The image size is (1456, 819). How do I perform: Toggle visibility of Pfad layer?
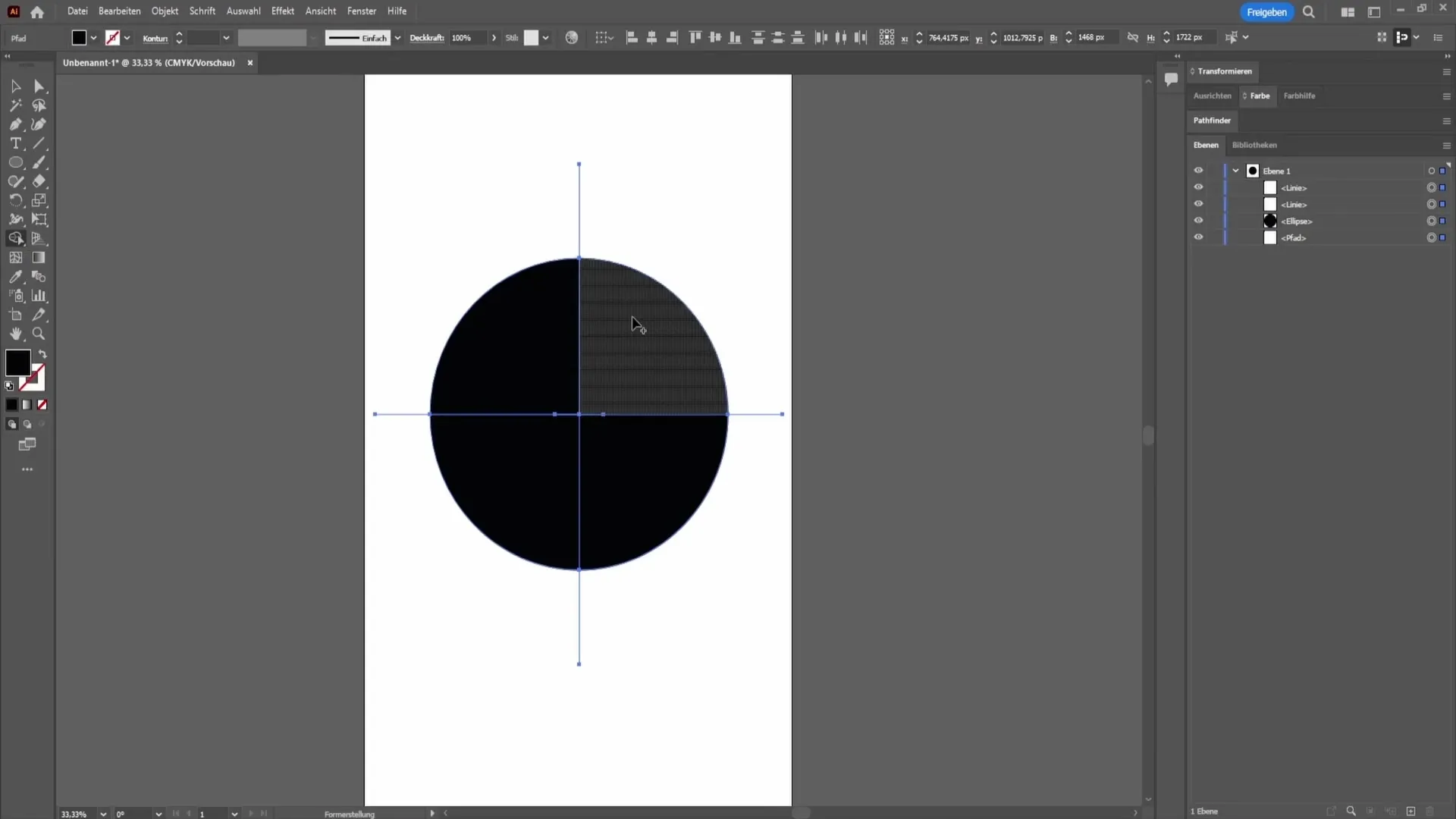click(x=1197, y=237)
